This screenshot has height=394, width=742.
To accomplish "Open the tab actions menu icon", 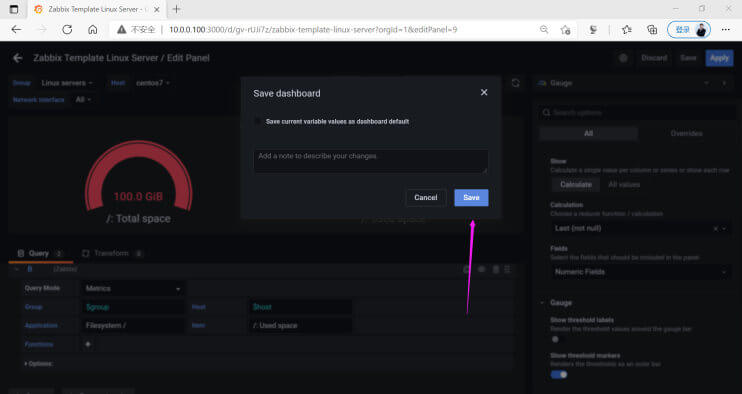I will pos(14,9).
